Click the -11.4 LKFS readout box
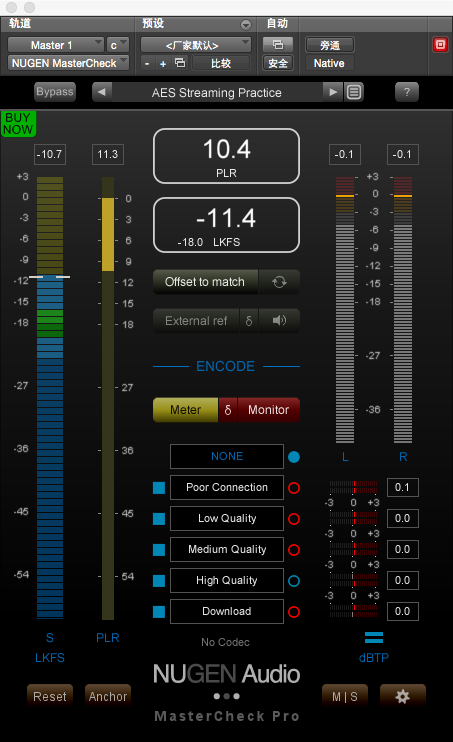453x742 pixels. [226, 225]
